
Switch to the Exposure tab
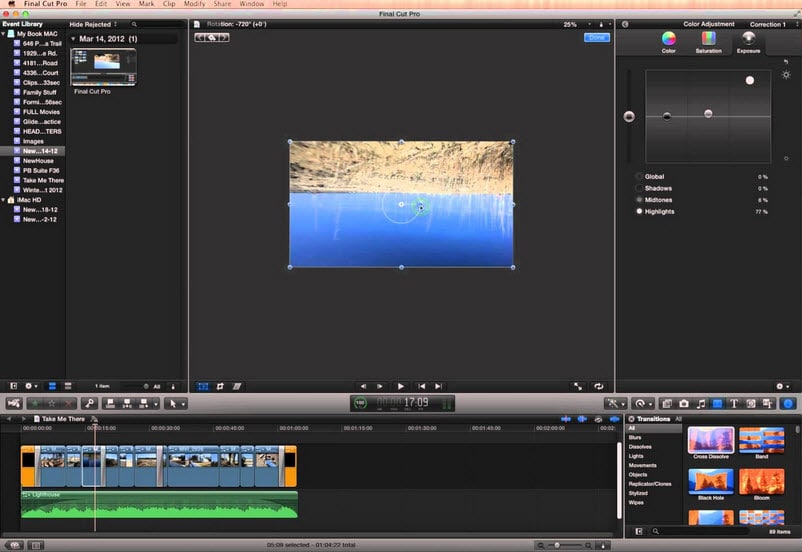tap(748, 41)
